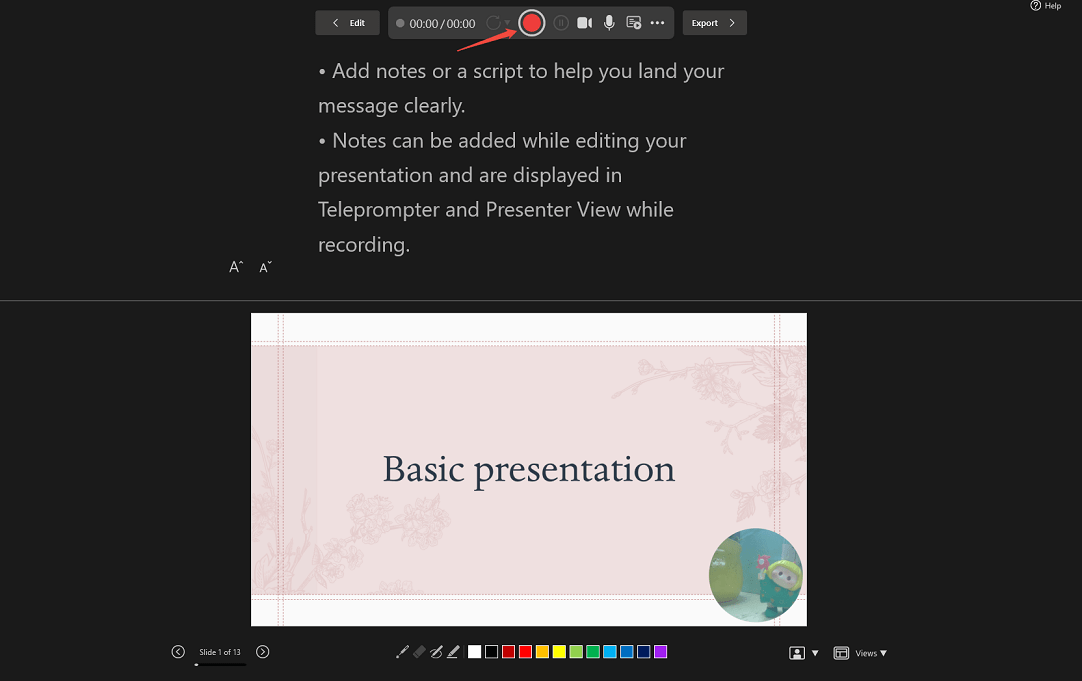Go back to Edit mode
This screenshot has height=681, width=1082.
click(347, 22)
